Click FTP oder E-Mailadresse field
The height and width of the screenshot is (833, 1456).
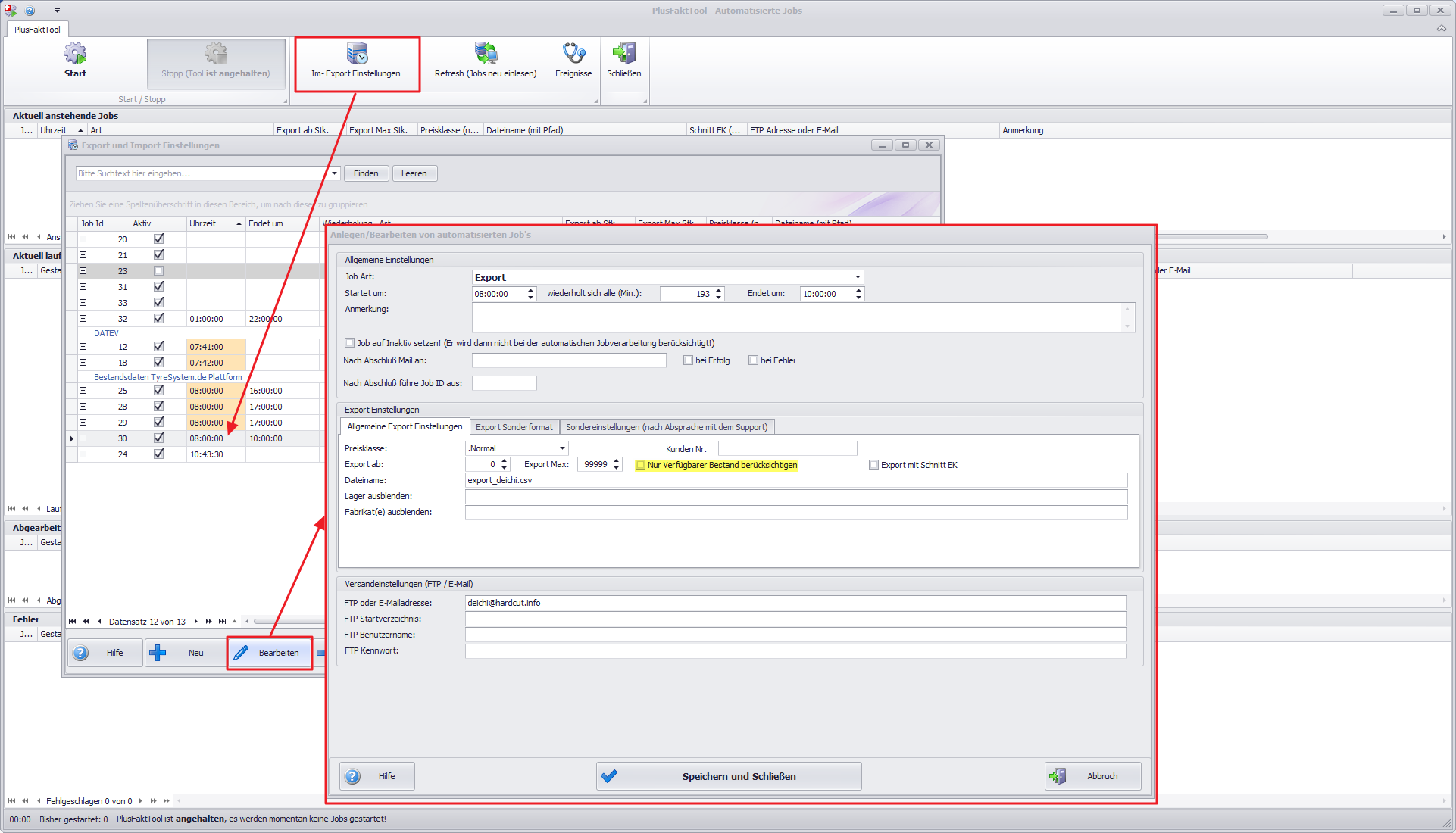(796, 603)
